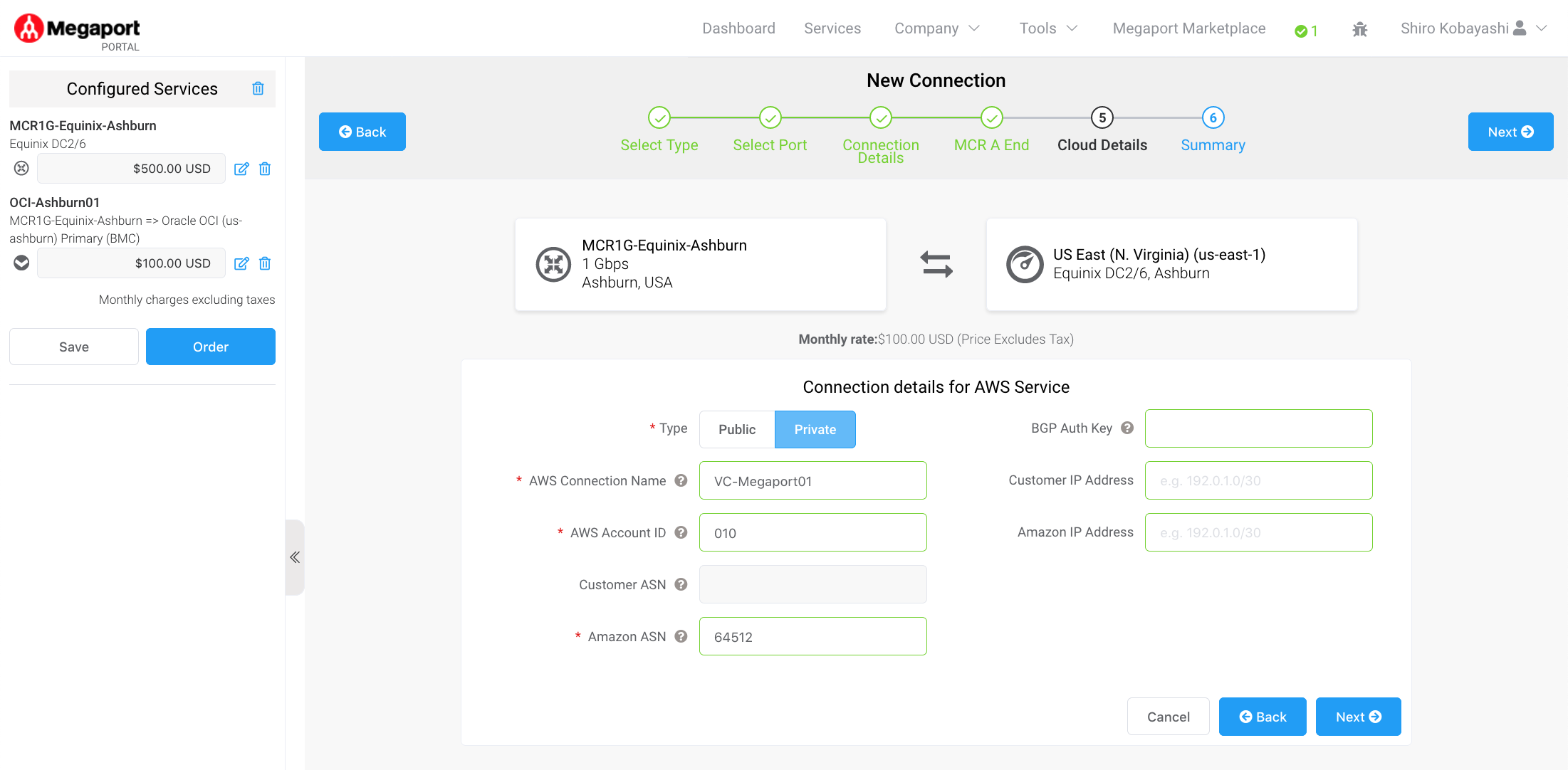Click the Cloud Details step label
The height and width of the screenshot is (770, 1568).
click(x=1102, y=145)
